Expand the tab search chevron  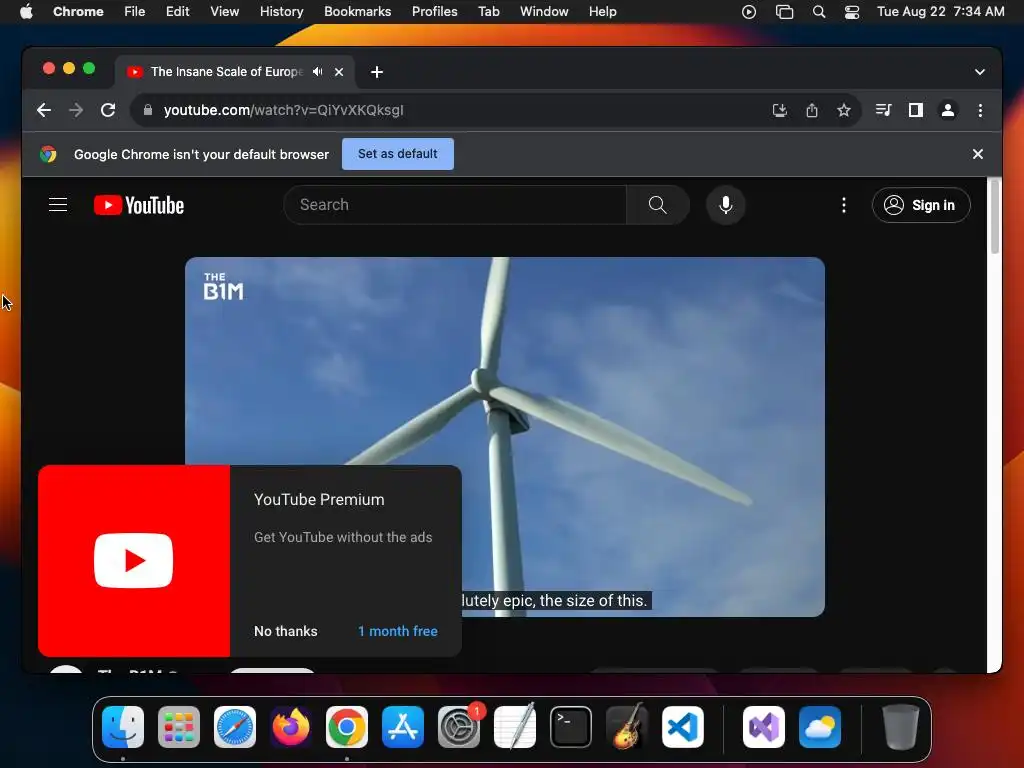[x=980, y=72]
